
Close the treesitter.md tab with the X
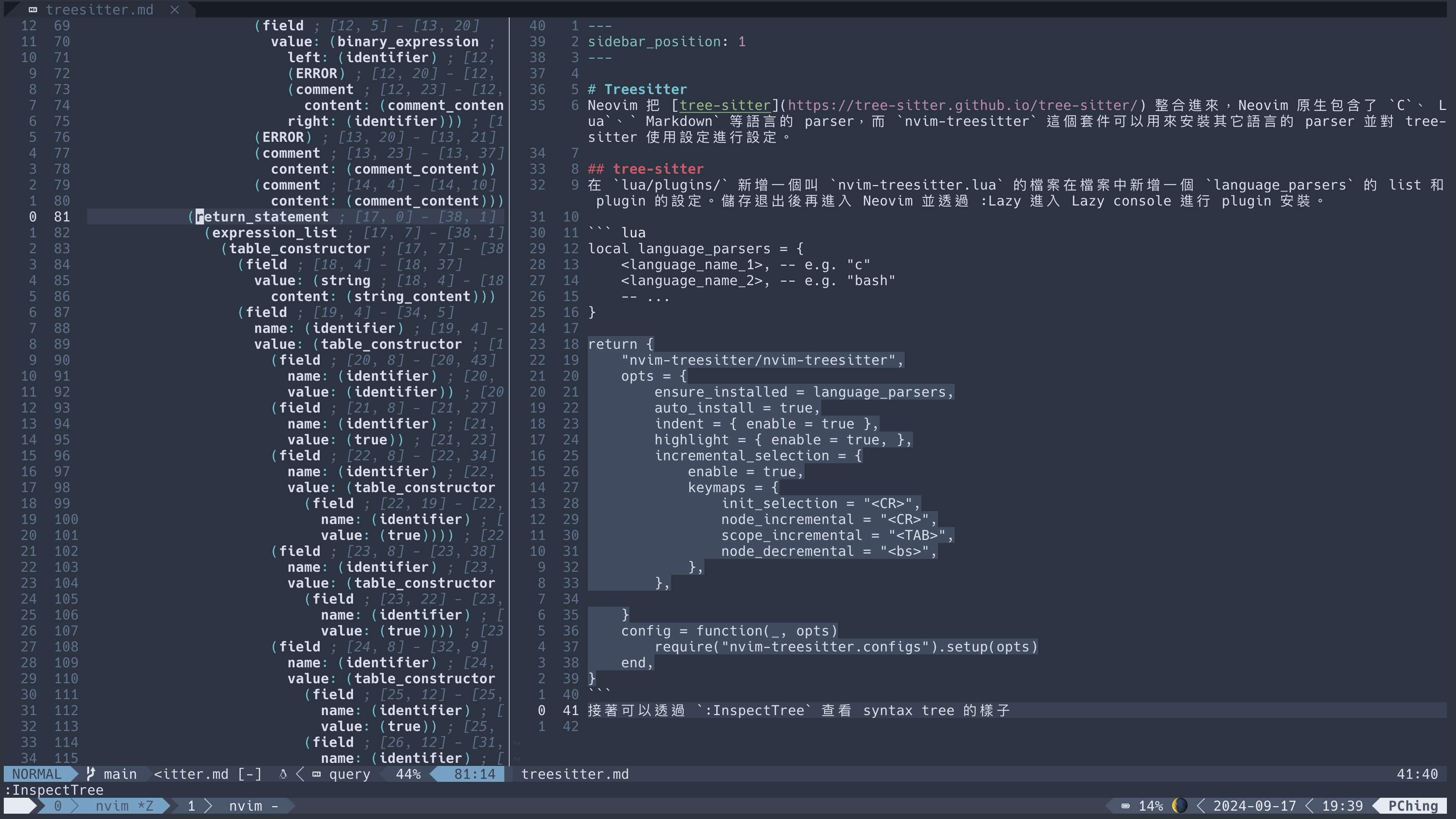tap(175, 9)
